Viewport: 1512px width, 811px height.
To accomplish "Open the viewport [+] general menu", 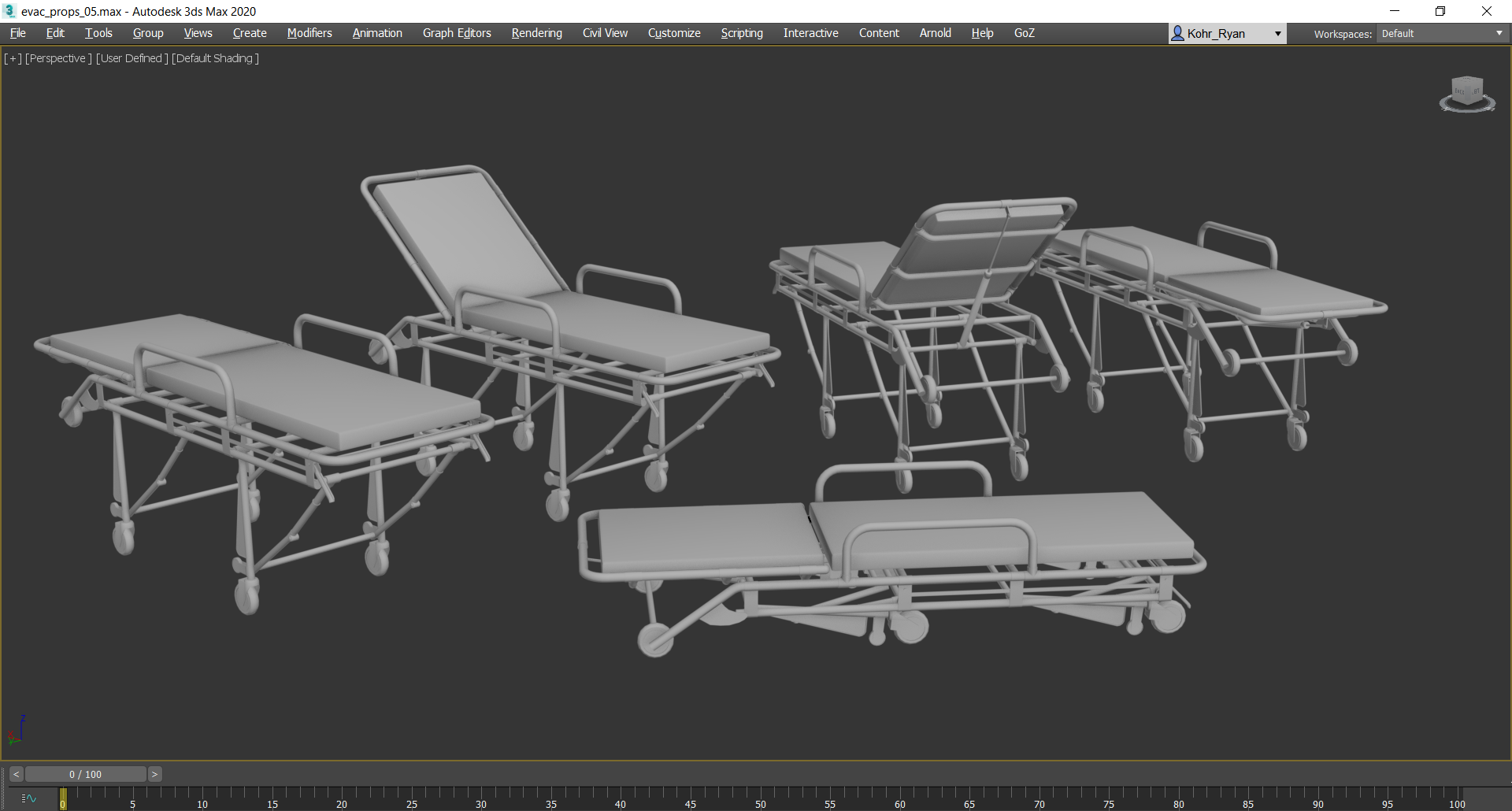I will click(13, 58).
